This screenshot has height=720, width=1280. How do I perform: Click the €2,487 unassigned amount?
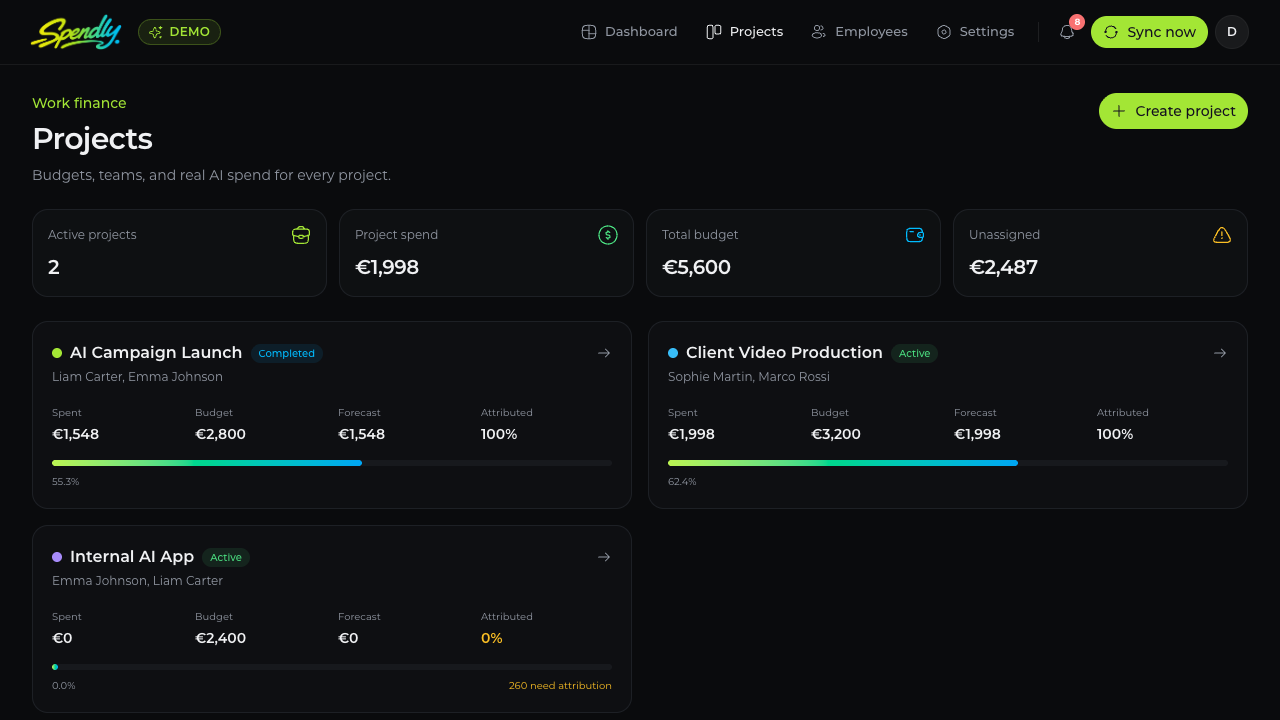[x=1003, y=267]
